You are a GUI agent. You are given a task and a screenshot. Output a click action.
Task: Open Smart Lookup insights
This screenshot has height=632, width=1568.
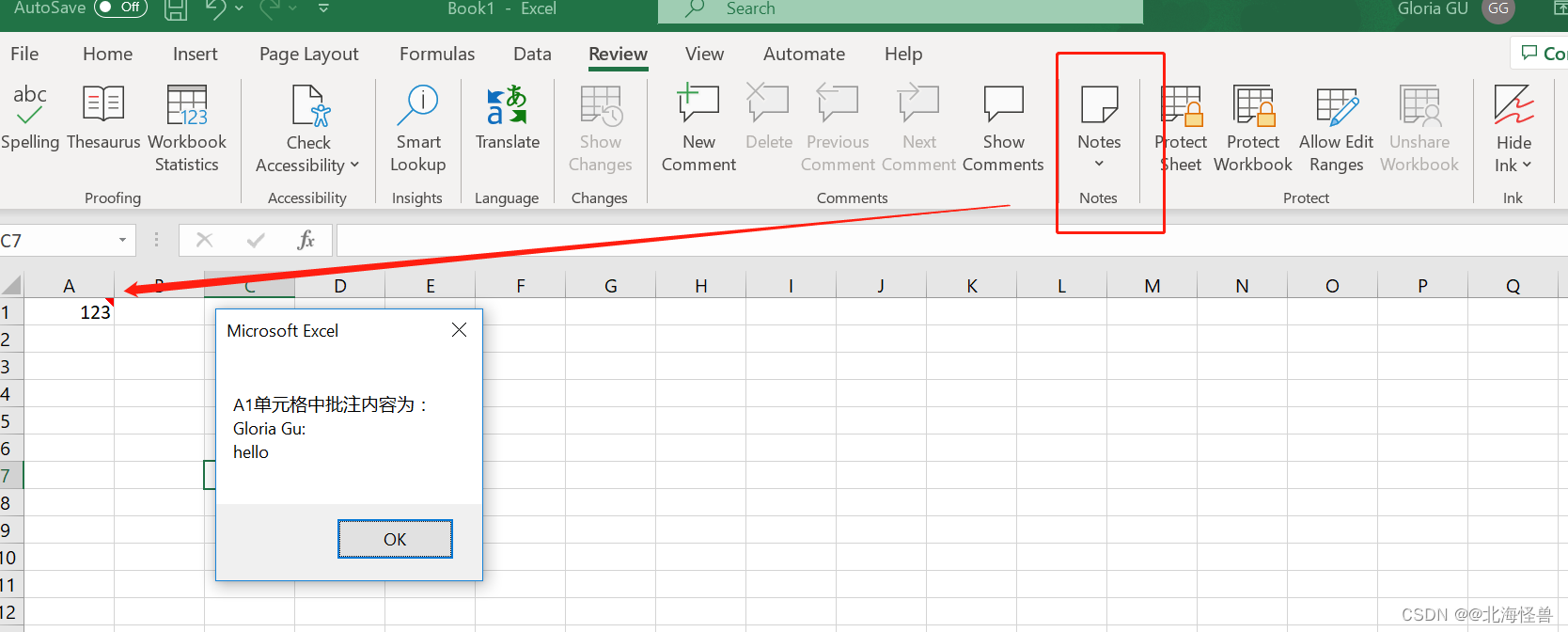[418, 129]
